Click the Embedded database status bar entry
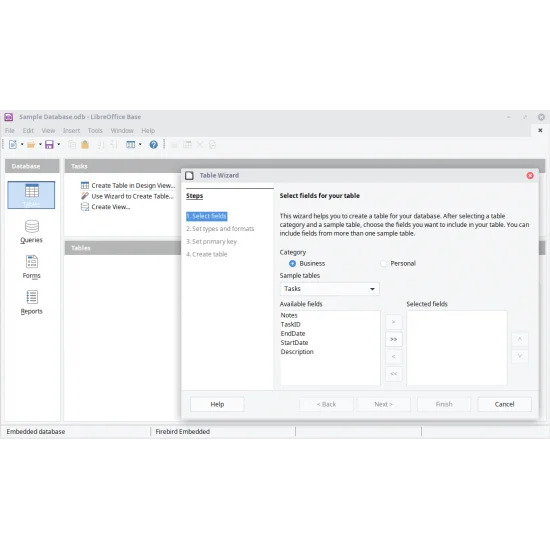Image resolution: width=550 pixels, height=550 pixels. tap(36, 431)
